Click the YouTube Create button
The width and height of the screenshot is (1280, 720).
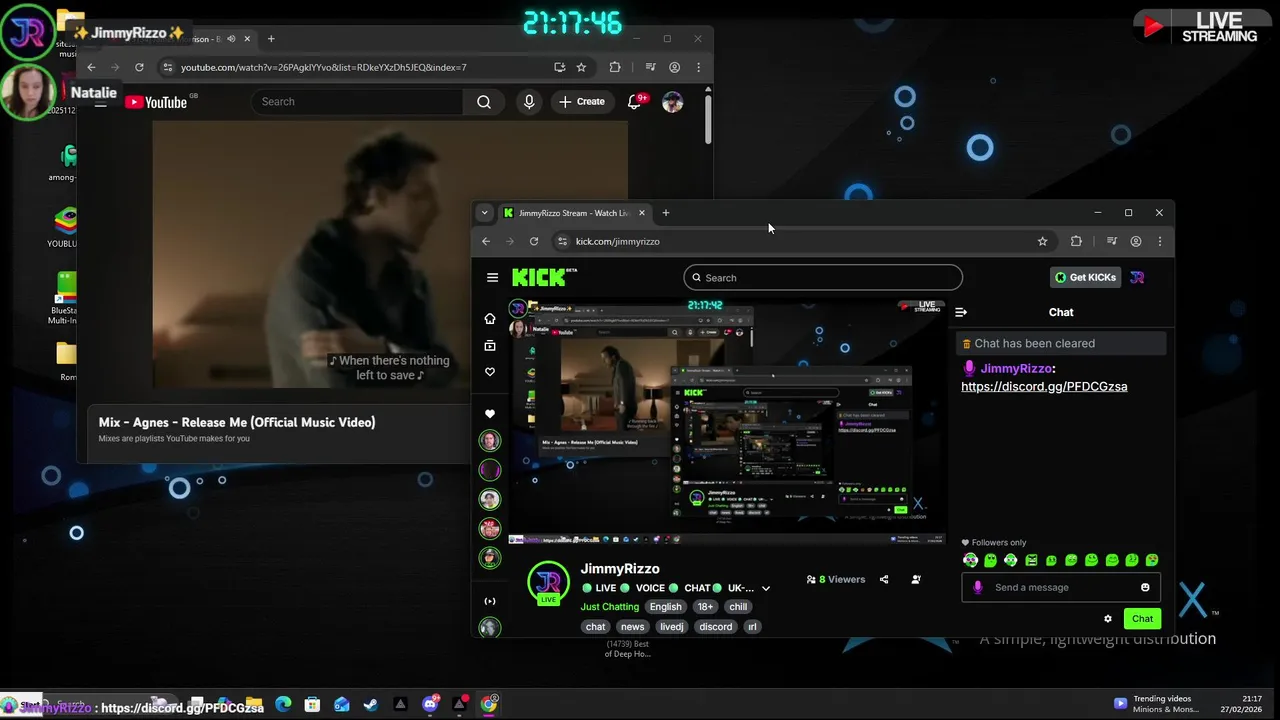pyautogui.click(x=582, y=101)
